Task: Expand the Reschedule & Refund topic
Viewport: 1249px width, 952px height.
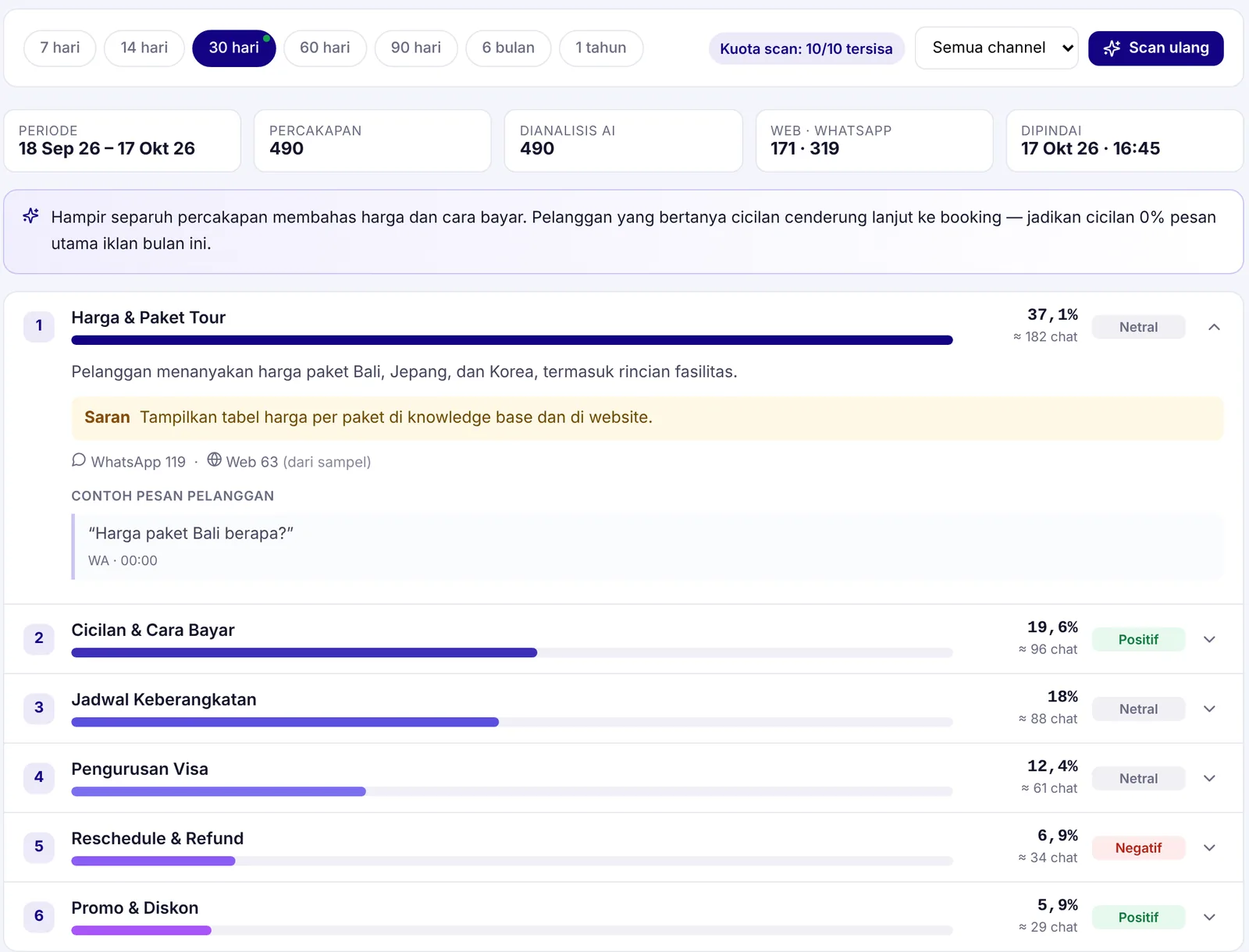Action: point(1209,847)
